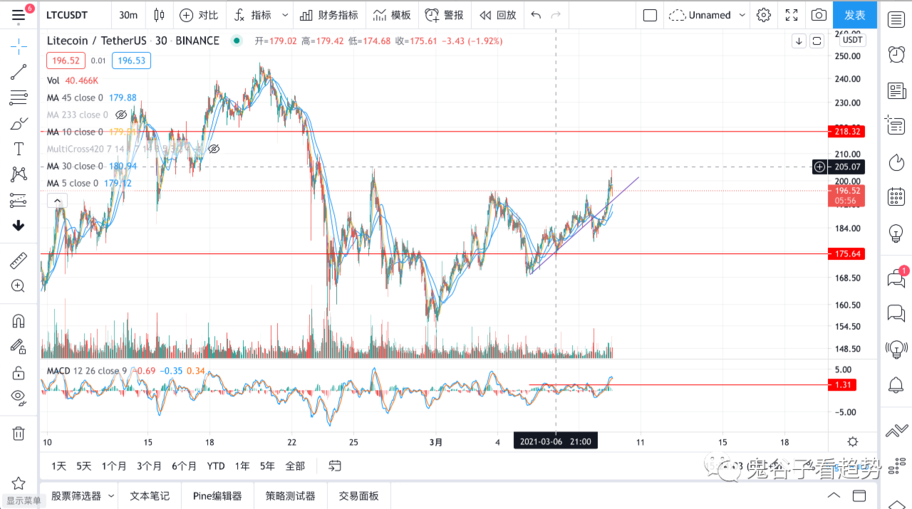
Task: Click the red 218.32 price level label
Action: [847, 131]
